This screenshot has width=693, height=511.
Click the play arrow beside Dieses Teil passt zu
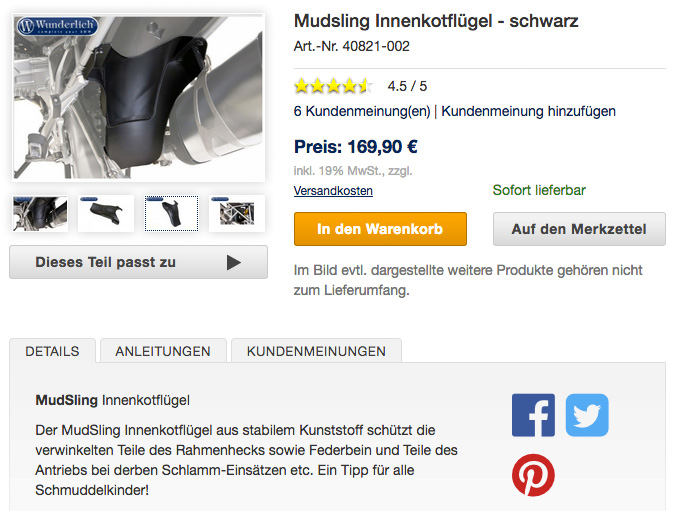[234, 263]
